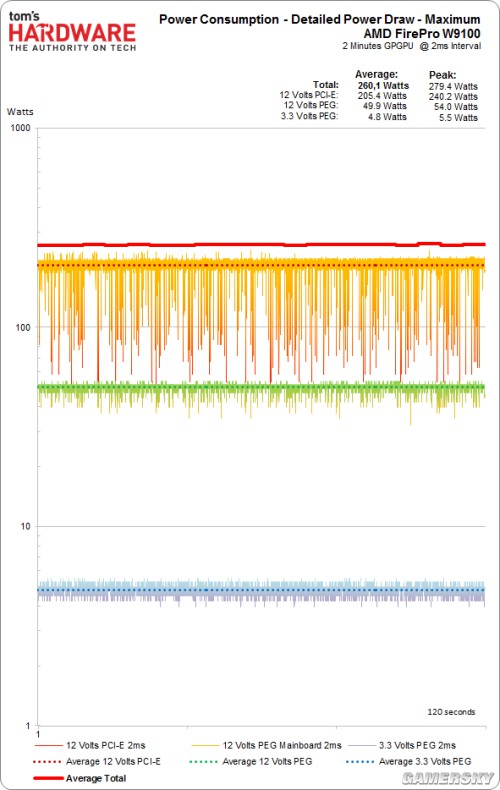Click the 'Watts' y-axis title

[20, 112]
